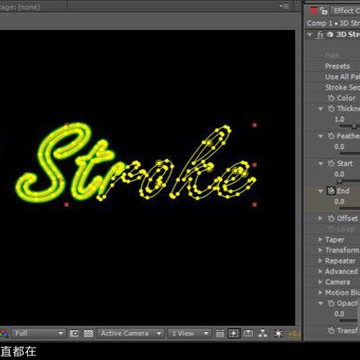This screenshot has width=360, height=360.
Task: Toggle the lock icon on Effect Controls panel
Action: click(324, 11)
